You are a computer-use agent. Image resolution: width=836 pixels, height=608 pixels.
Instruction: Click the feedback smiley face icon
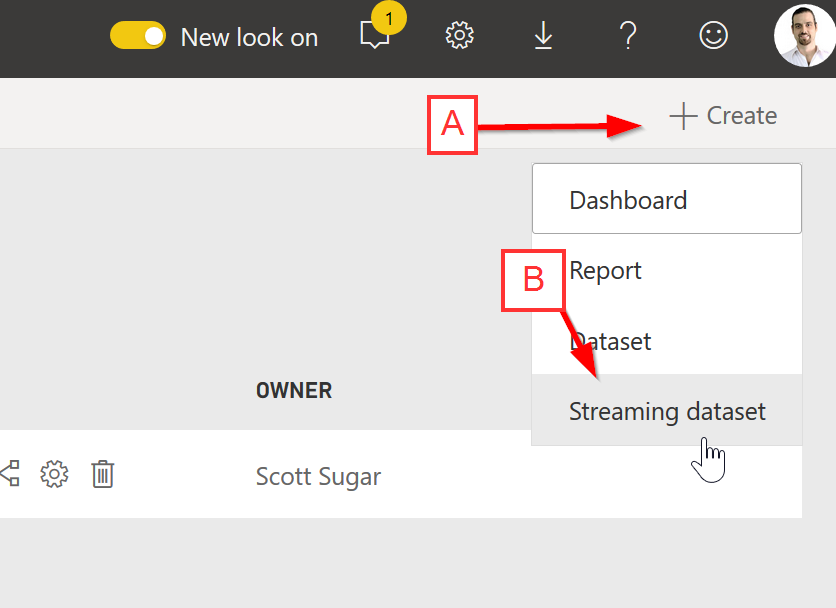click(713, 37)
